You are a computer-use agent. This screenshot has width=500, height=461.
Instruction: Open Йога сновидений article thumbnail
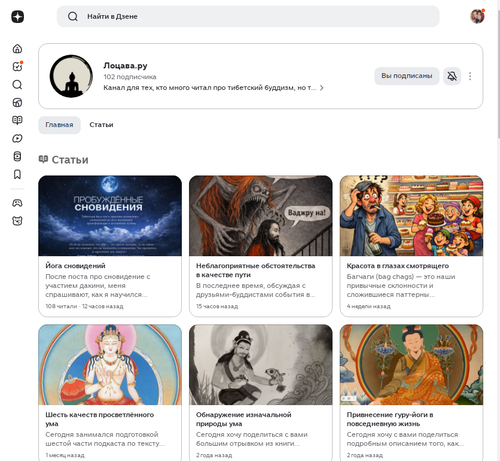[x=110, y=216]
